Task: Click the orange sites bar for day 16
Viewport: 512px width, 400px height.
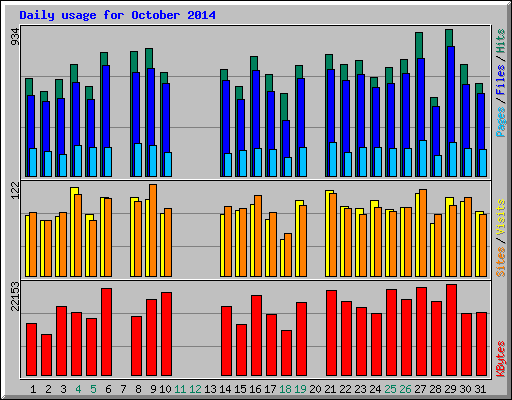Action: point(258,236)
